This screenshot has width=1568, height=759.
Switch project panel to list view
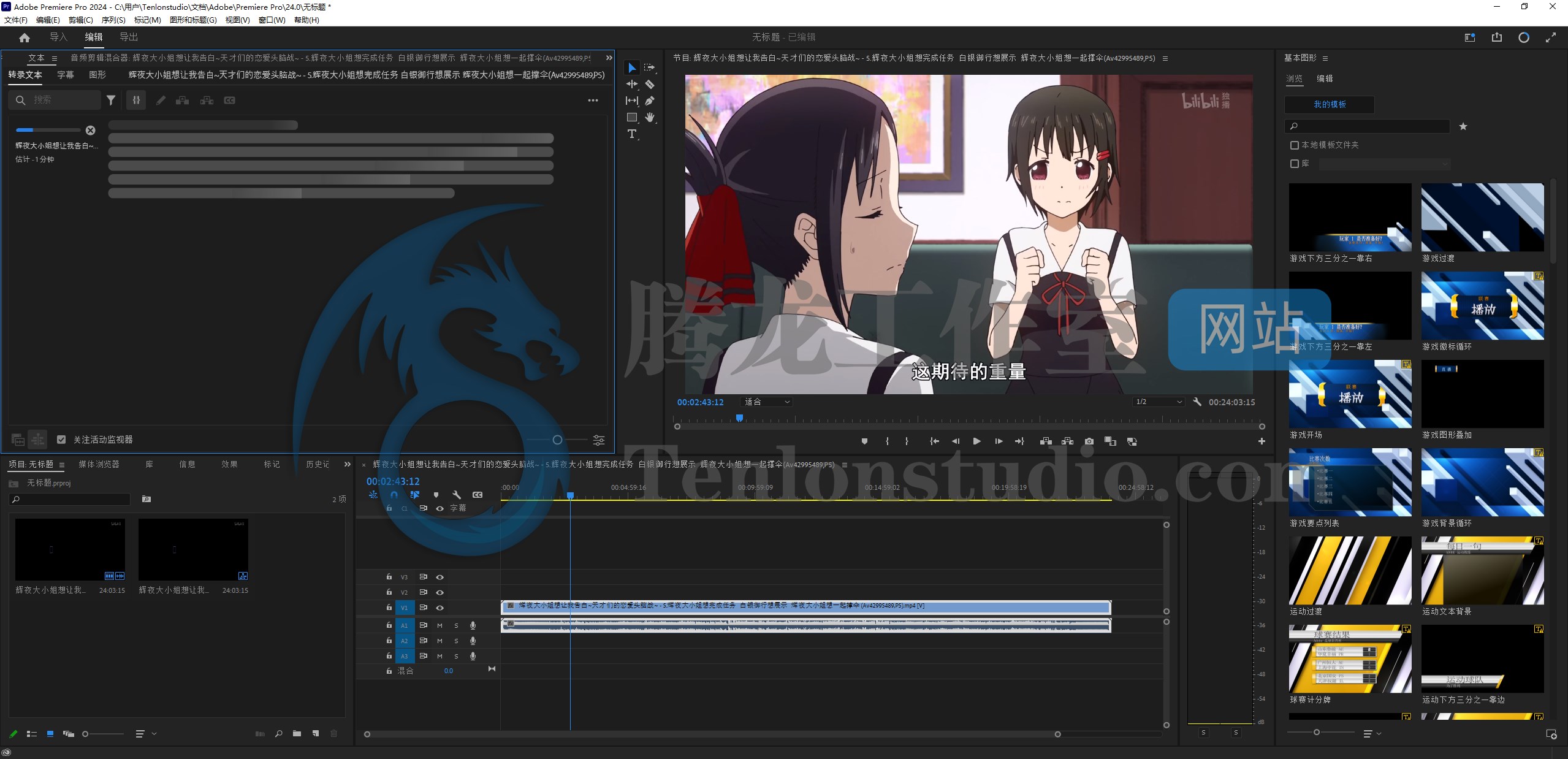click(x=32, y=733)
